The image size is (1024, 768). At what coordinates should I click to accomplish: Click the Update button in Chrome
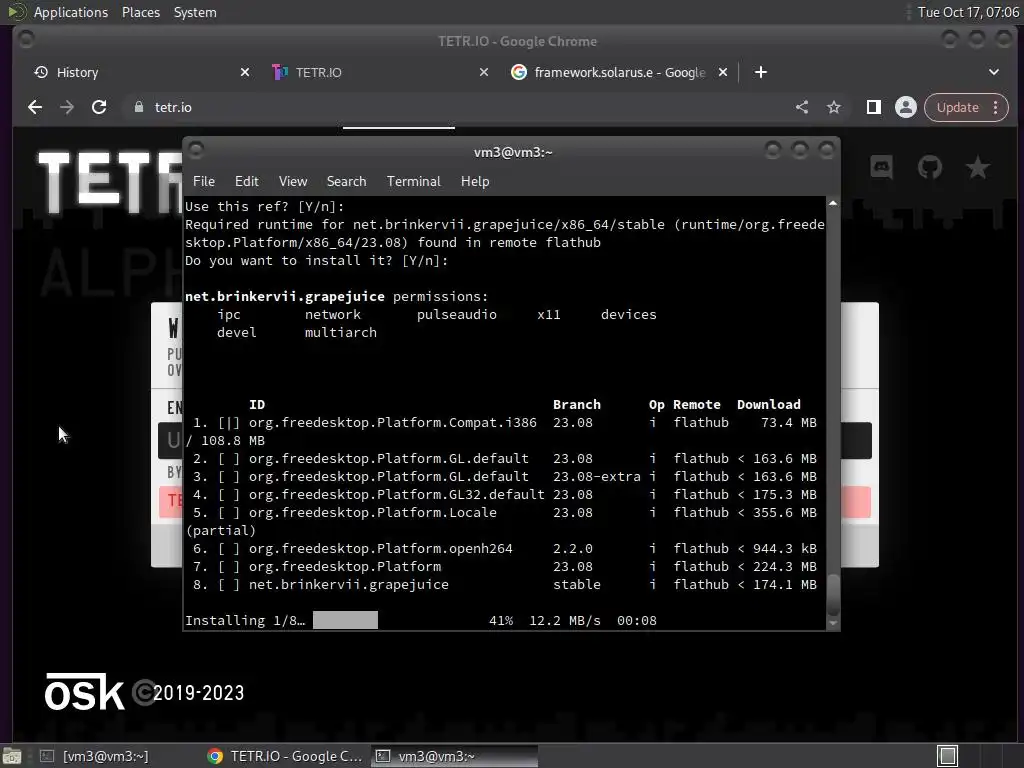(957, 107)
